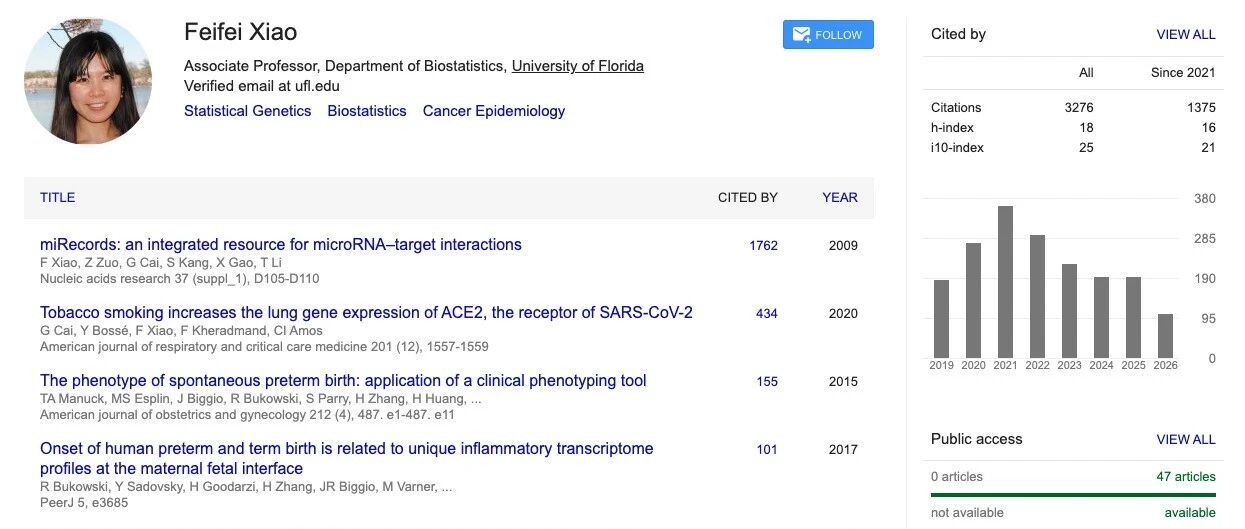This screenshot has height=529, width=1245.
Task: Open Feifei Xiao's profile photo
Action: click(x=88, y=81)
